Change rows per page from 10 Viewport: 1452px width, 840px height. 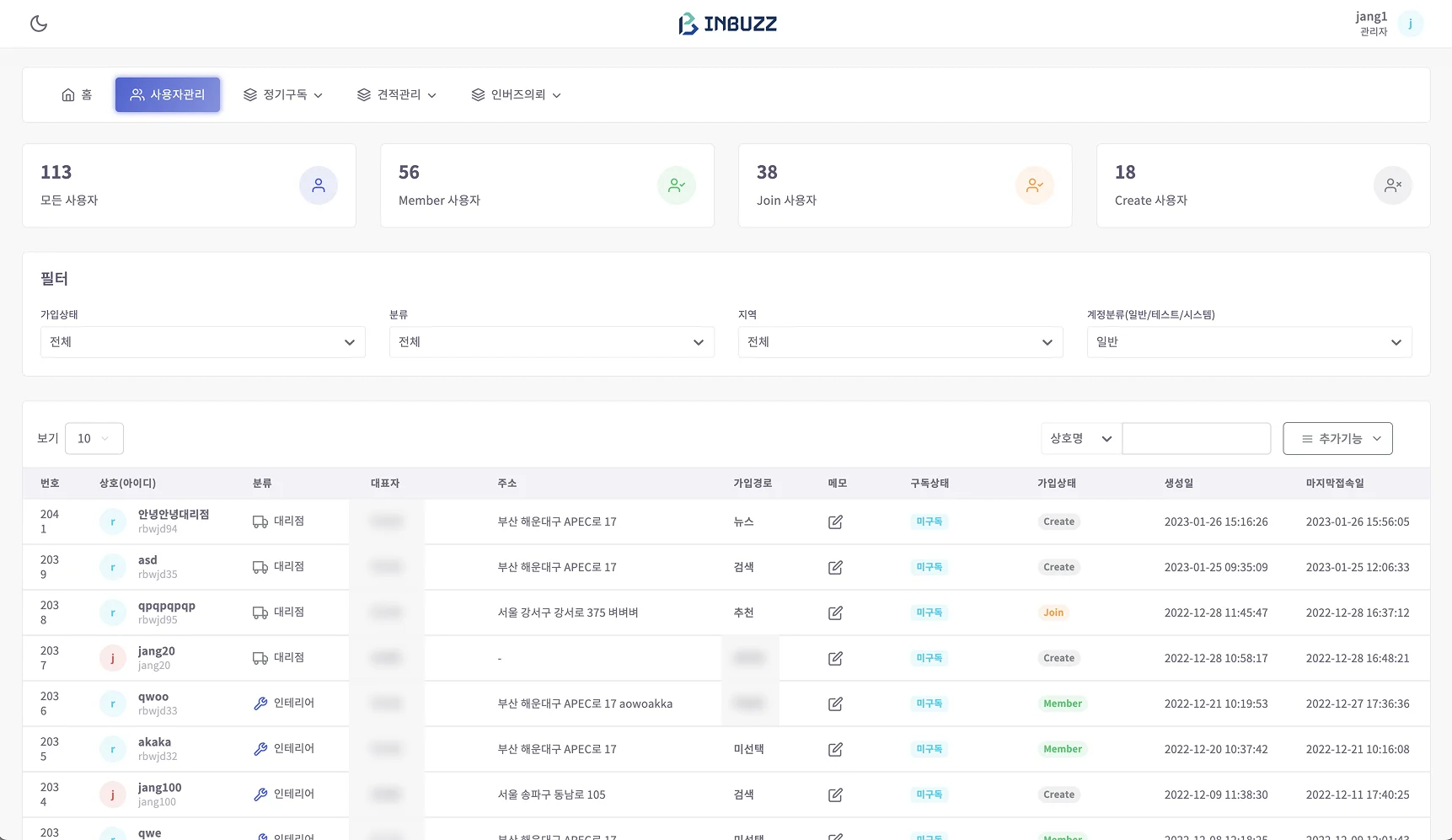[94, 439]
